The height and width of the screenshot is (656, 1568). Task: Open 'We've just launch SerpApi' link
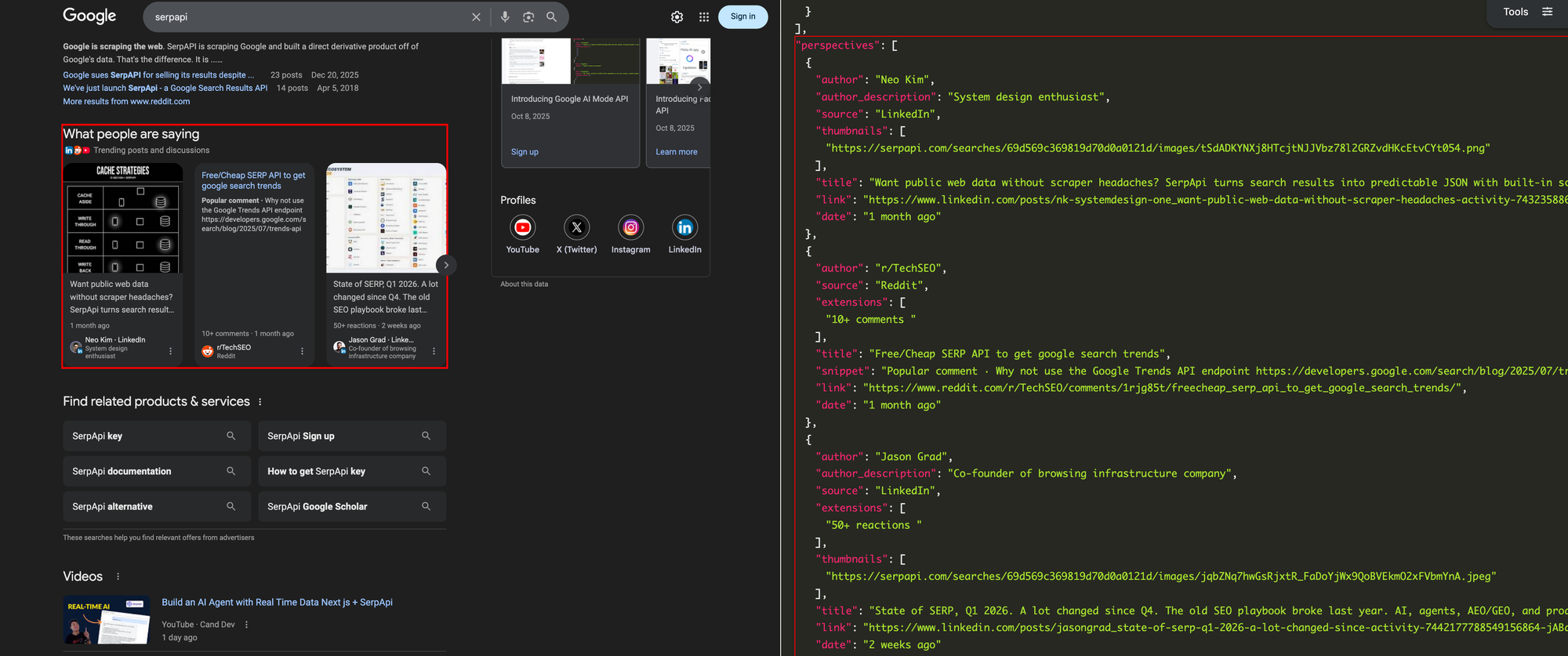(x=165, y=89)
